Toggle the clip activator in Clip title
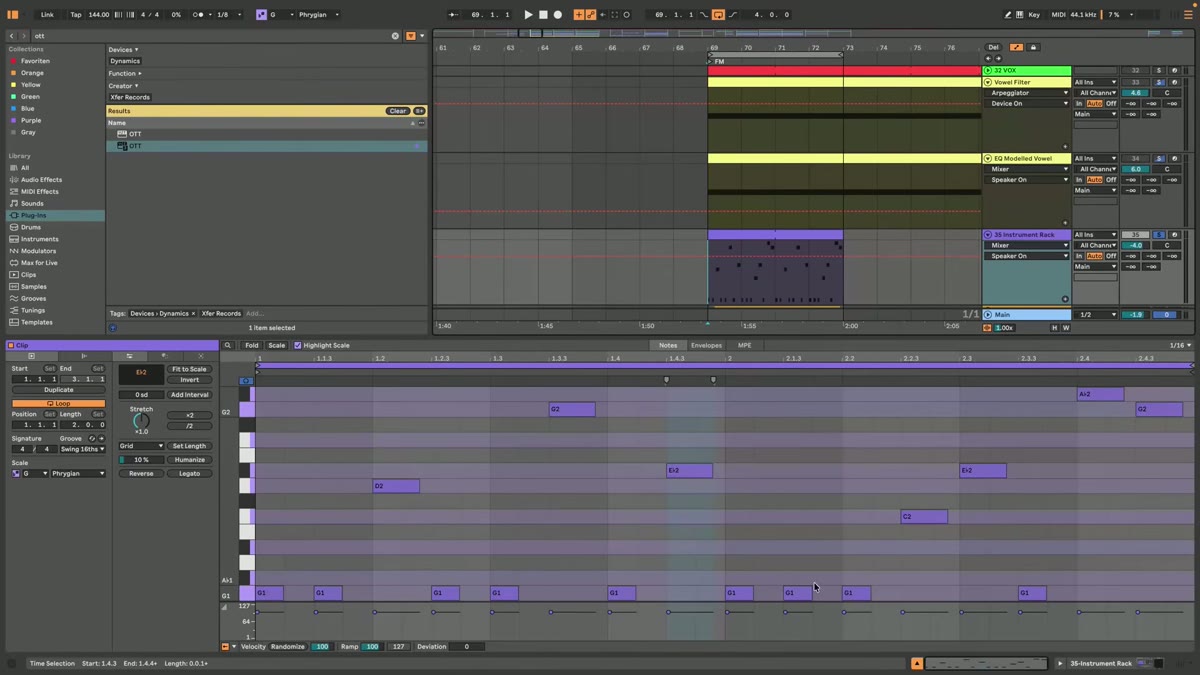Screen dimensions: 1200x675 pyautogui.click(x=11, y=345)
